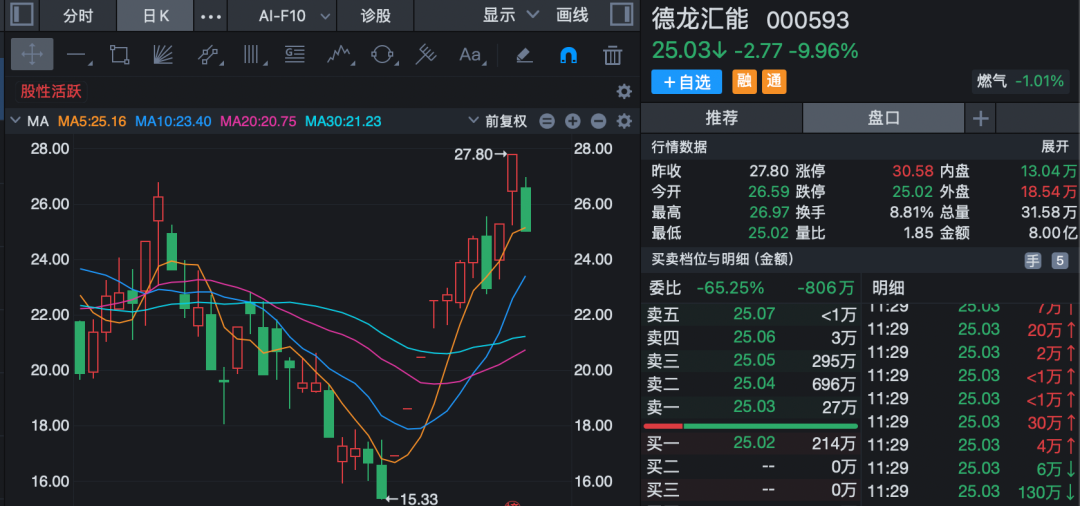
Task: Open the AI-F10 dropdown
Action: tap(294, 16)
